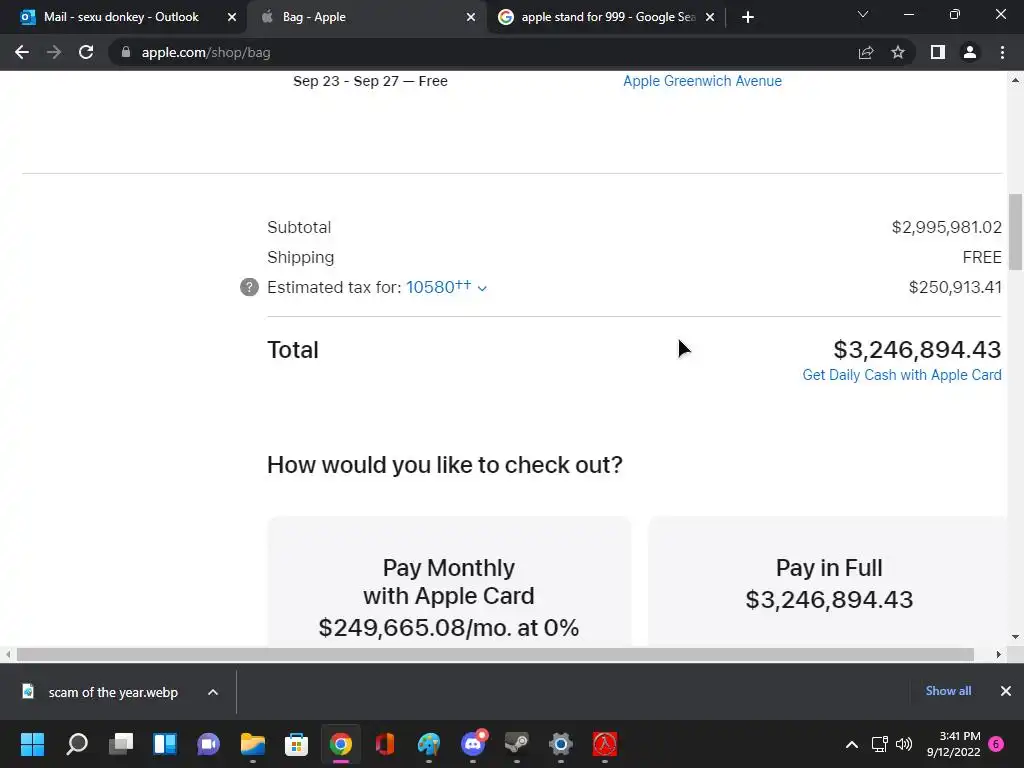The height and width of the screenshot is (768, 1024).
Task: Open Get Daily Cash with Apple Card
Action: click(902, 375)
